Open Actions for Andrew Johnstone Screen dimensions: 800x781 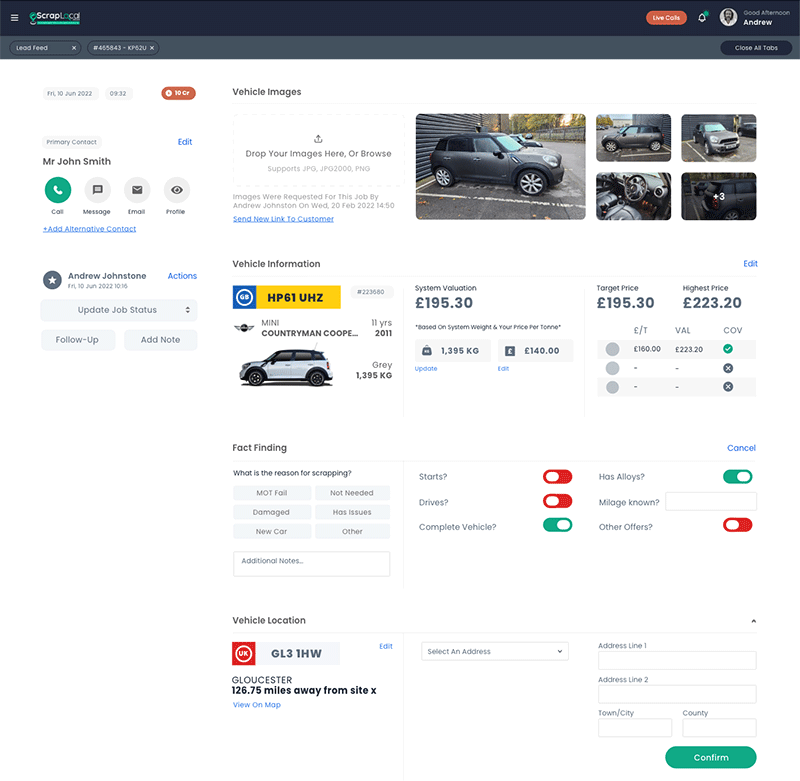[x=182, y=276]
